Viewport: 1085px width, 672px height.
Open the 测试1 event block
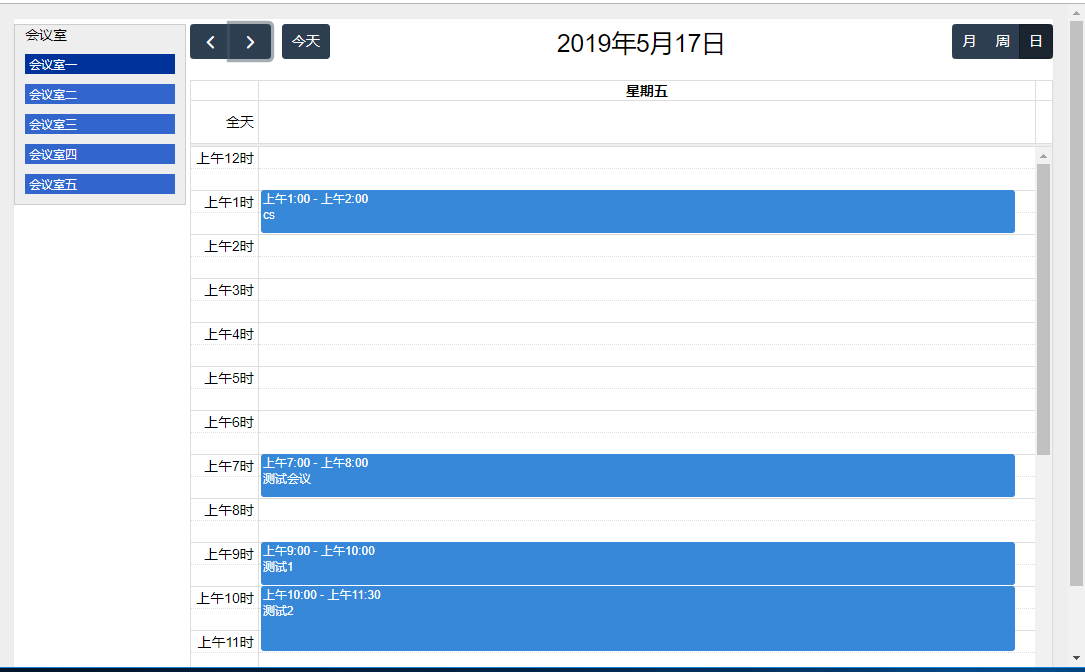tap(636, 563)
